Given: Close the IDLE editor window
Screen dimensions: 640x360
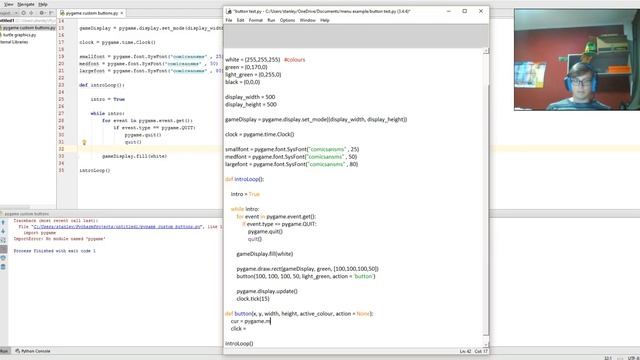Looking at the screenshot, I should pyautogui.click(x=481, y=11).
